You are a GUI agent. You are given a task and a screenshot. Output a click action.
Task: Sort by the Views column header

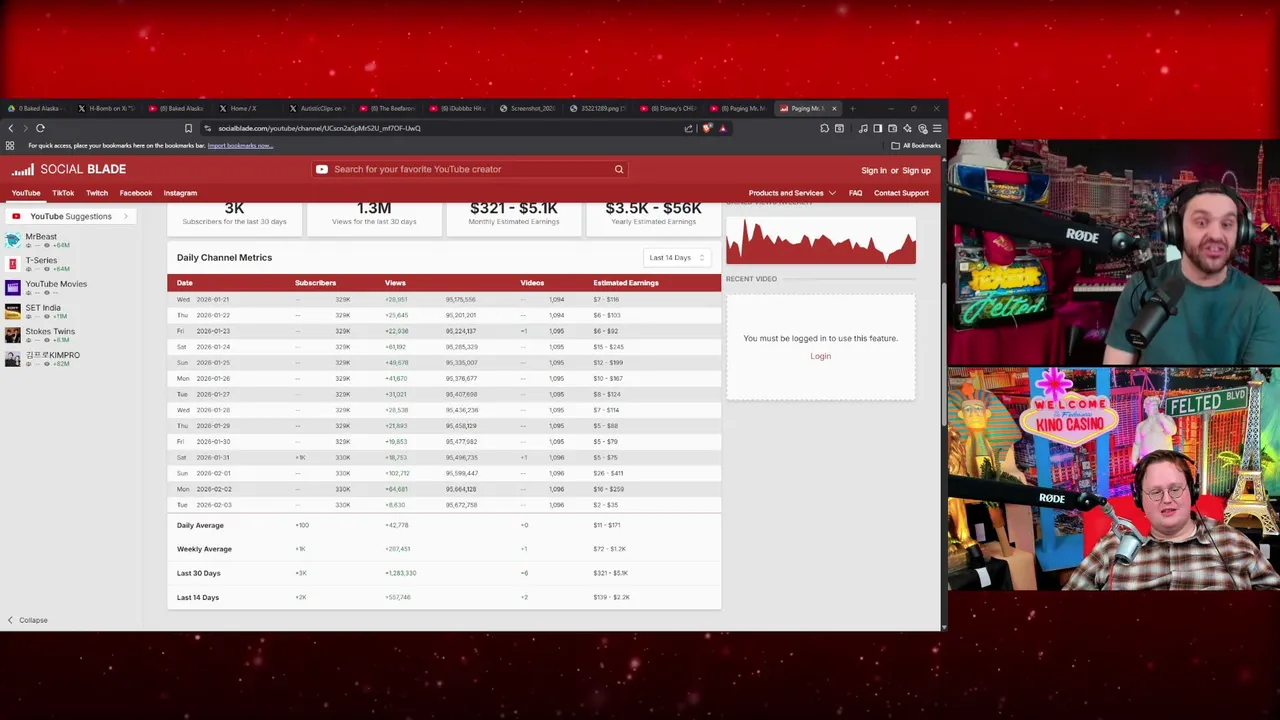point(395,283)
